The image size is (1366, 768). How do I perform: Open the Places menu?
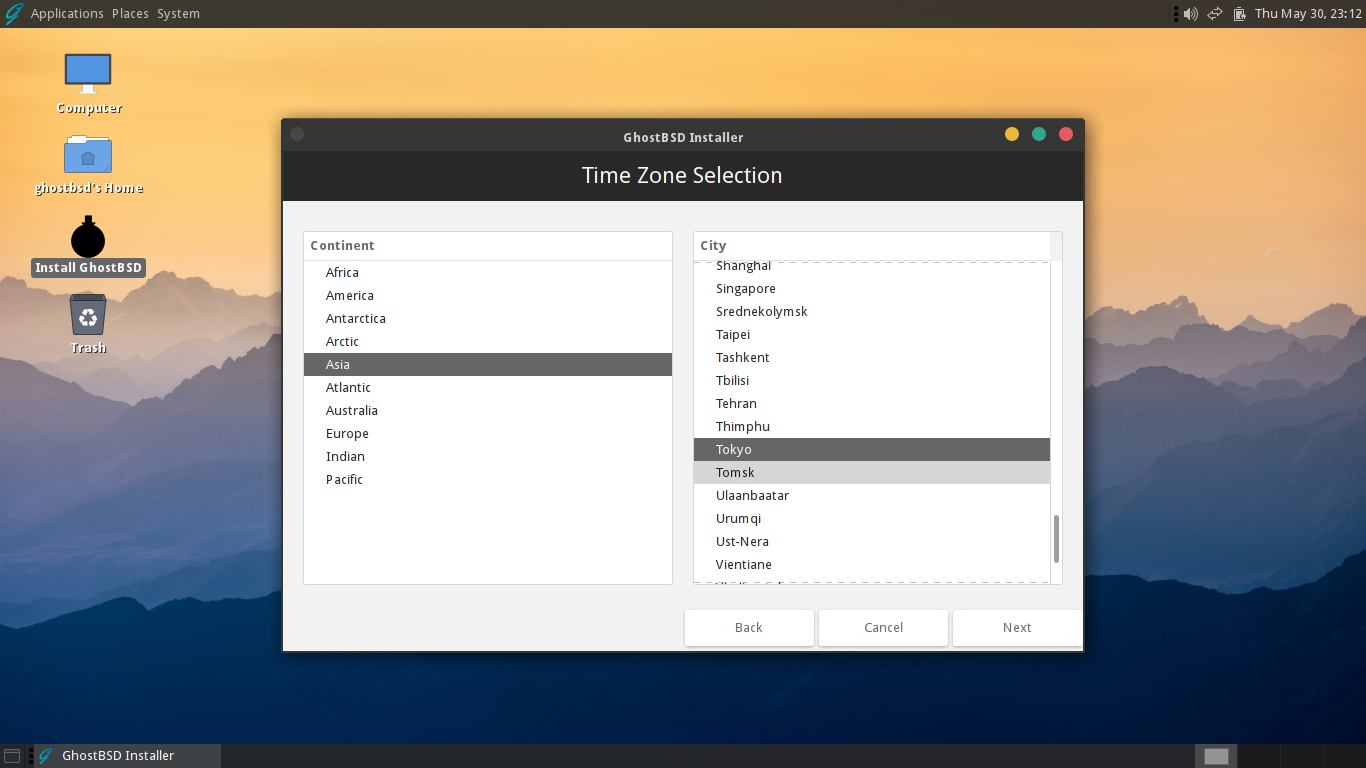(130, 14)
